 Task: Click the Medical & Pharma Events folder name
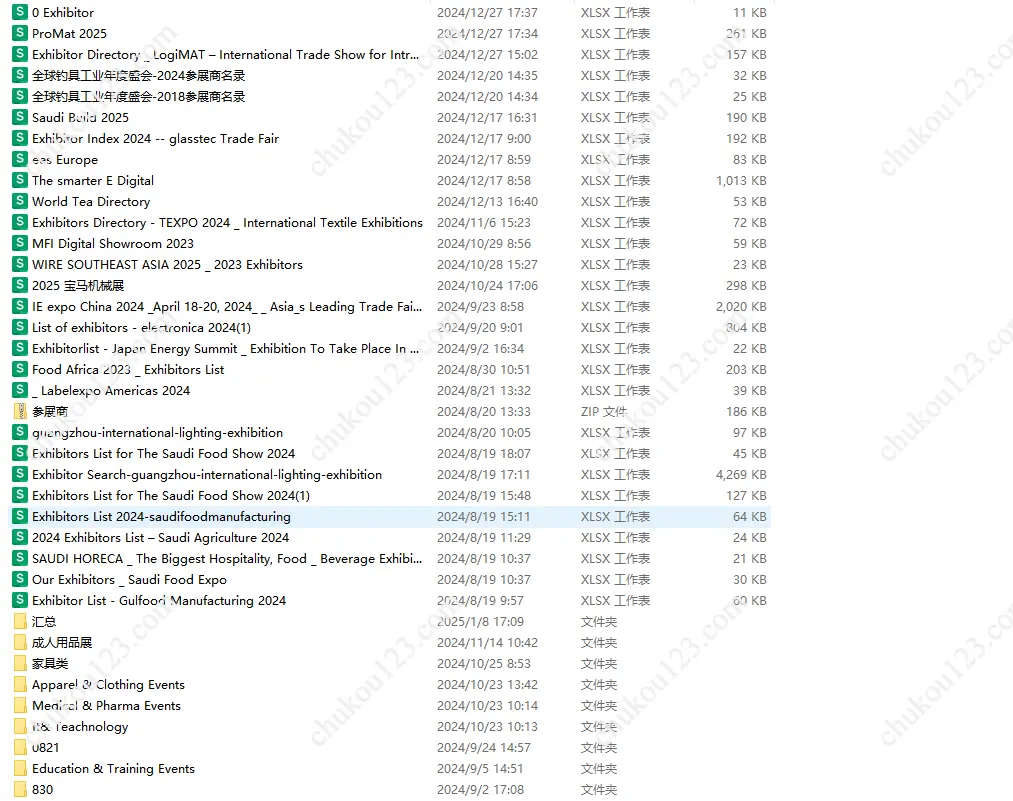106,706
